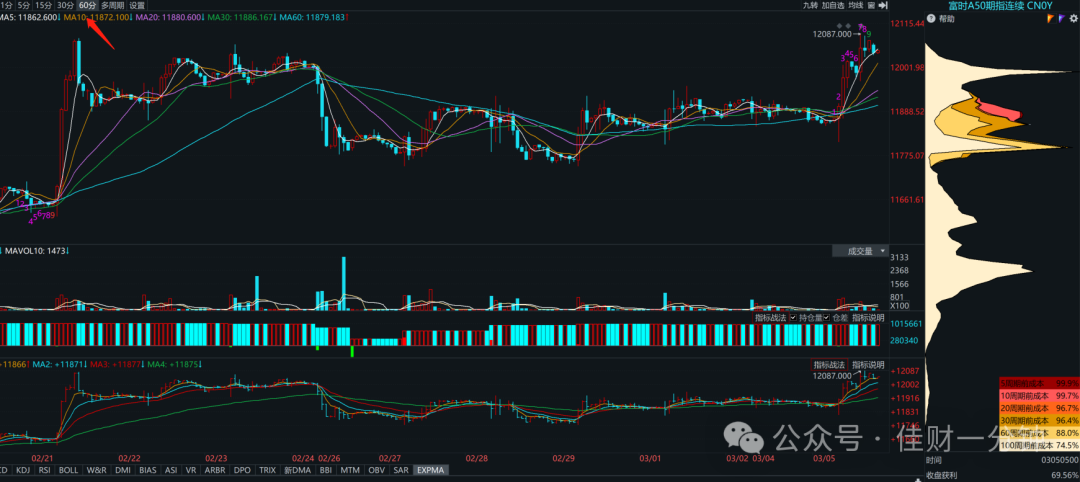Screen dimensions: 1080x482
Task: Click the MA20 value label
Action: (172, 16)
